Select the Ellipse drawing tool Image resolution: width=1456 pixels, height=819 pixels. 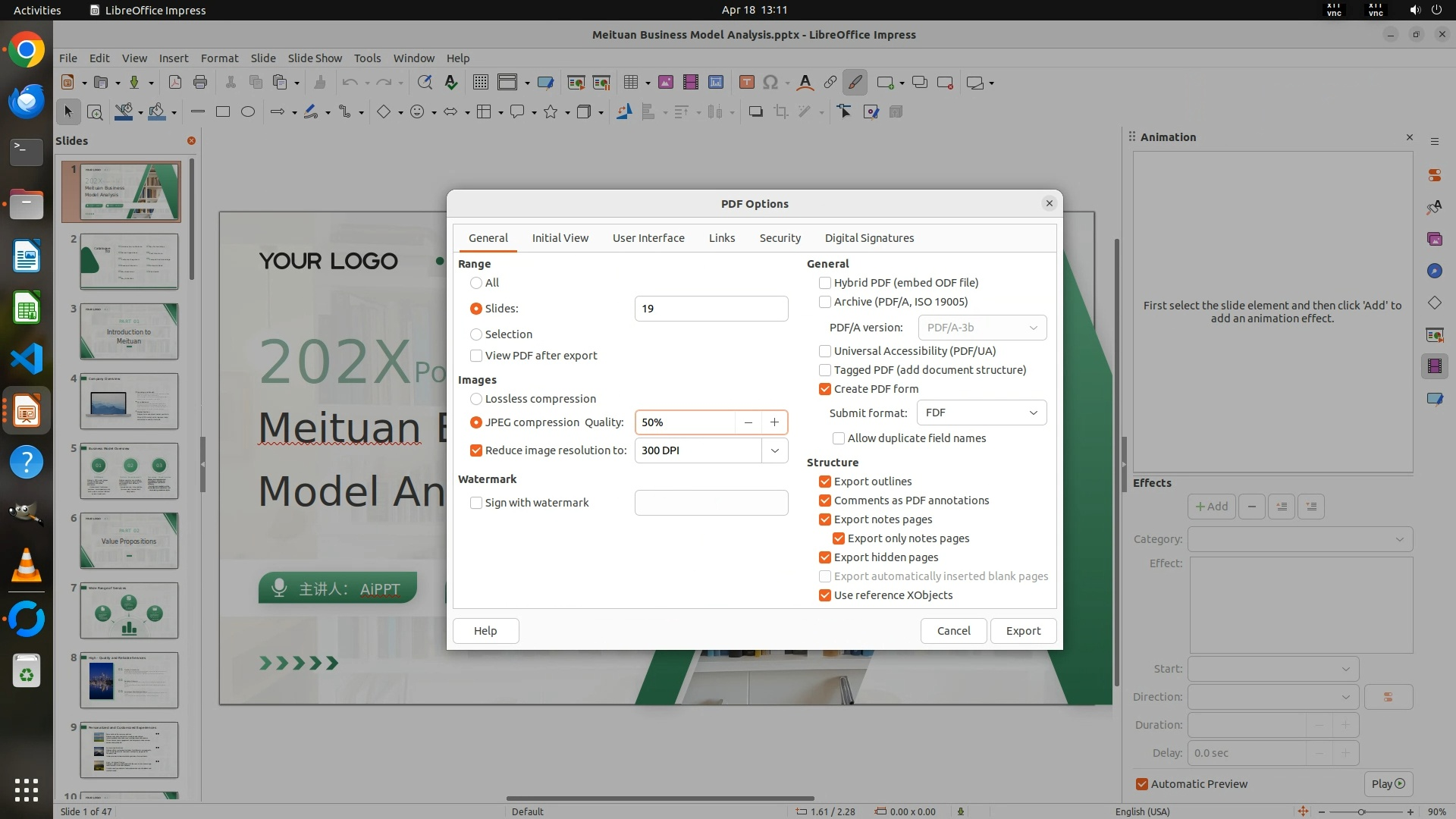pyautogui.click(x=248, y=112)
